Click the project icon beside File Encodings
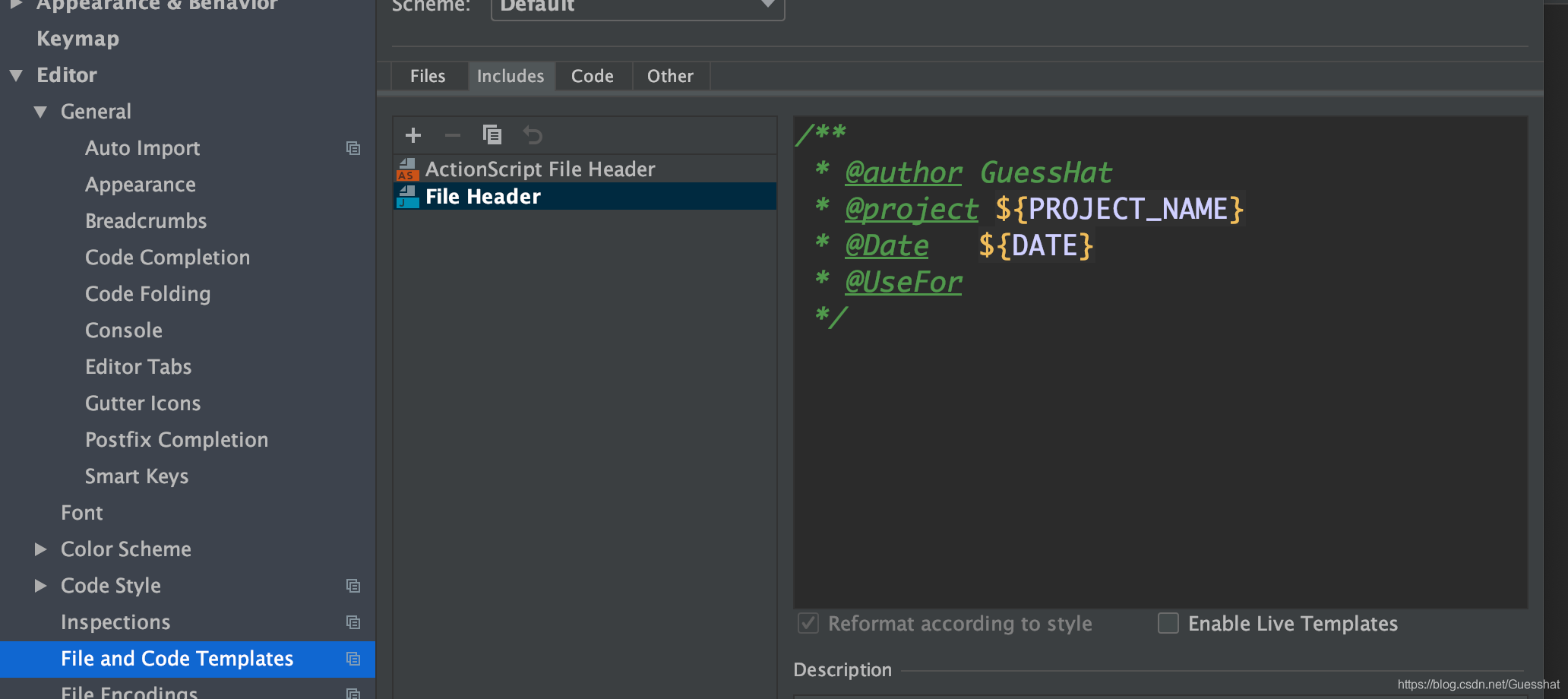The image size is (1568, 699). pyautogui.click(x=353, y=693)
